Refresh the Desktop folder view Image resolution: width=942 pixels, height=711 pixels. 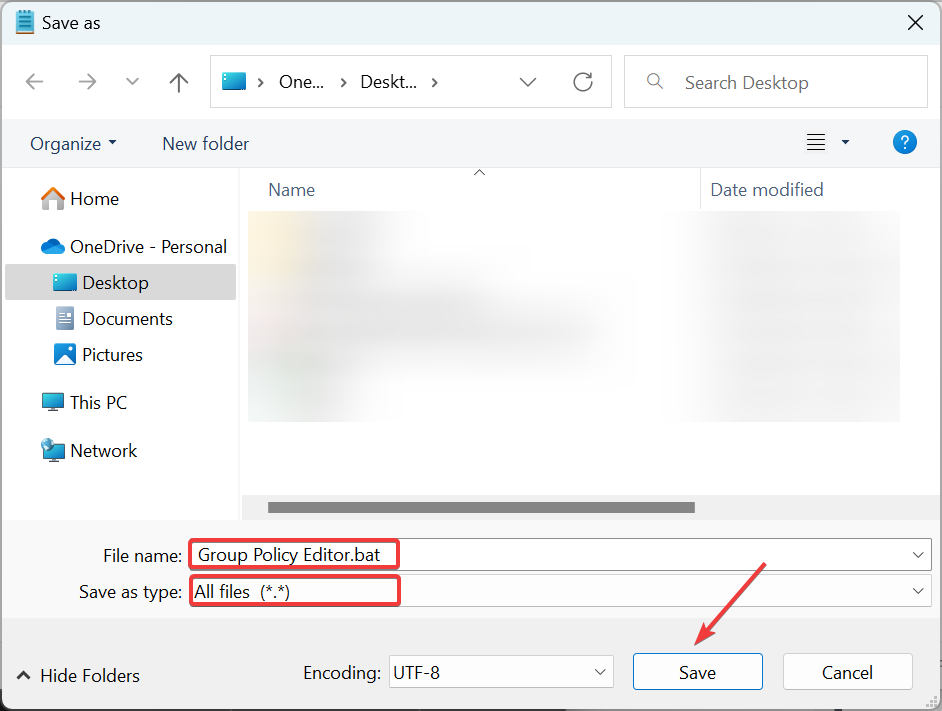(583, 82)
